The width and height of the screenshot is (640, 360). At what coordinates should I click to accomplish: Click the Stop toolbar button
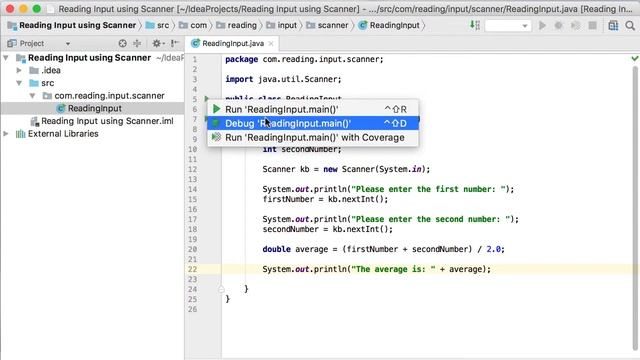pos(593,25)
